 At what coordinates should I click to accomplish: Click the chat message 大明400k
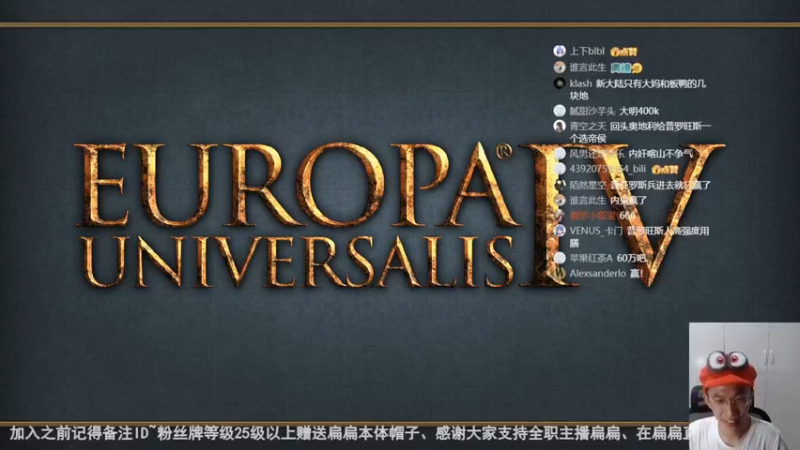[639, 111]
